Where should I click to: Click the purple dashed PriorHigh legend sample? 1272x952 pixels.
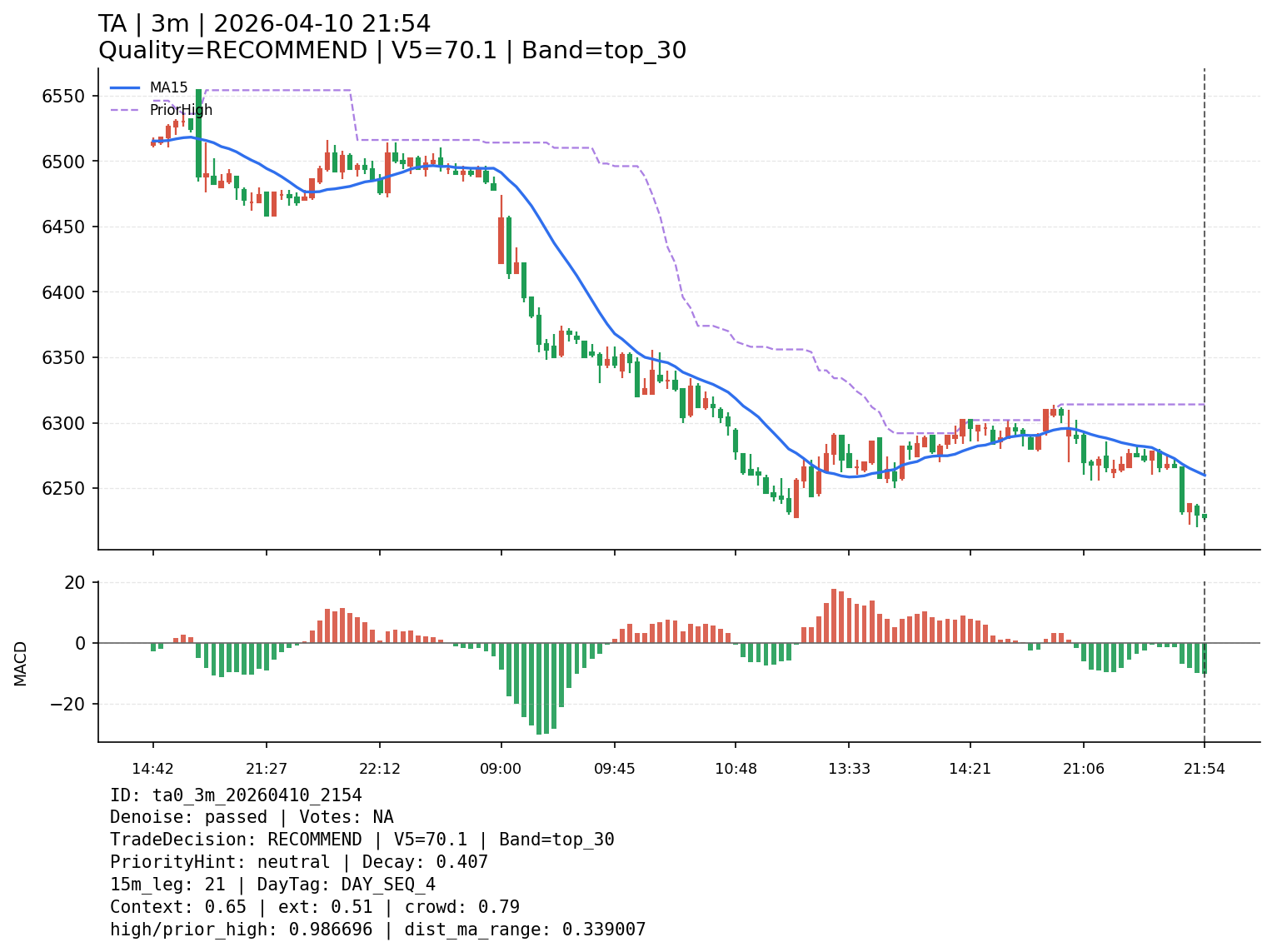(125, 110)
